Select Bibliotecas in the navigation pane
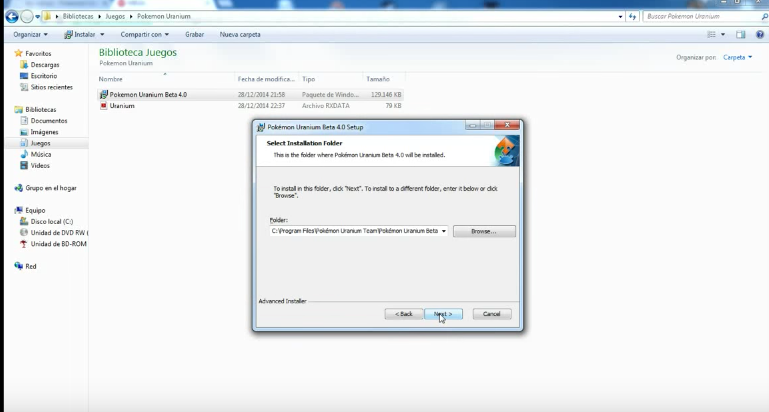The height and width of the screenshot is (412, 769). 35,109
